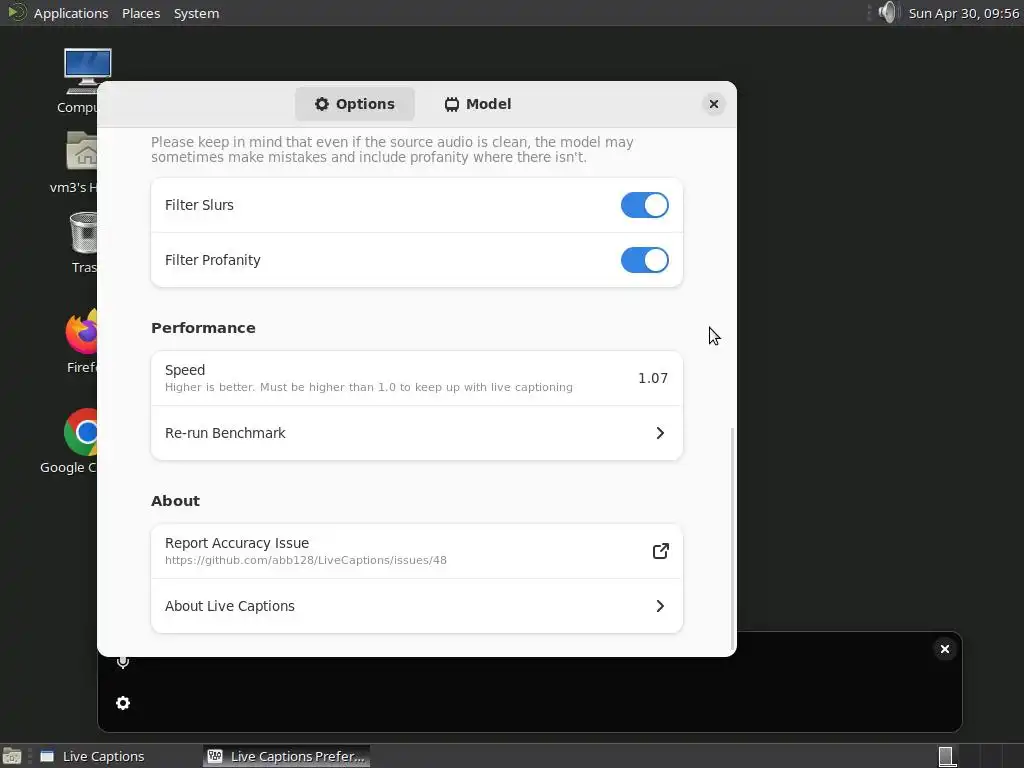
Task: Select the Options tab
Action: pyautogui.click(x=355, y=104)
